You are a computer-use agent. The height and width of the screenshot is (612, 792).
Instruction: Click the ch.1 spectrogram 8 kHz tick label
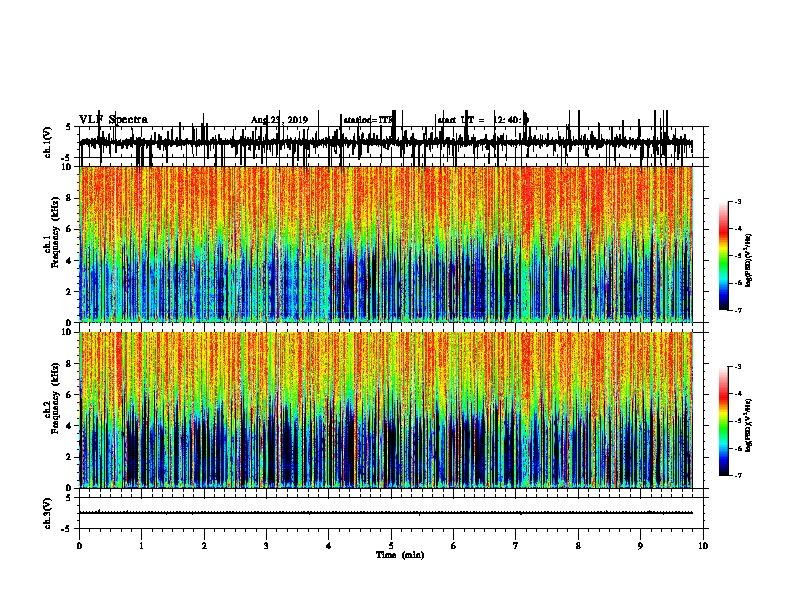[70, 198]
